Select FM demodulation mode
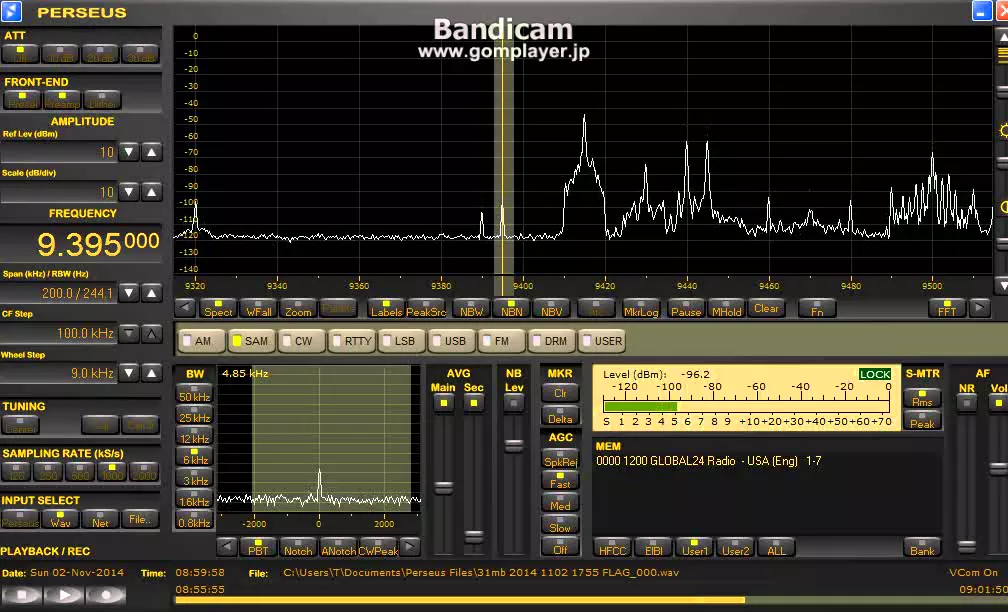The height and width of the screenshot is (612, 1008). pyautogui.click(x=502, y=341)
